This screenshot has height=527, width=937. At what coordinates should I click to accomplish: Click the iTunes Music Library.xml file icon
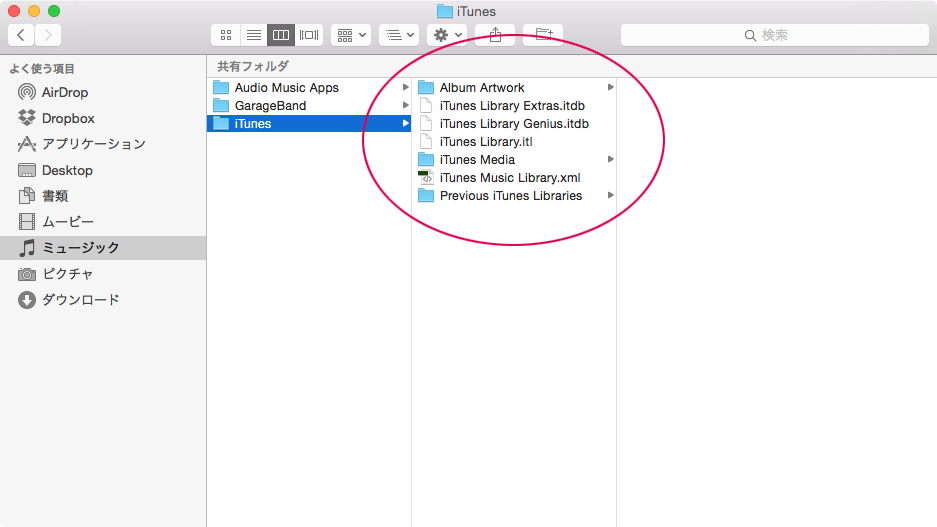pyautogui.click(x=425, y=177)
